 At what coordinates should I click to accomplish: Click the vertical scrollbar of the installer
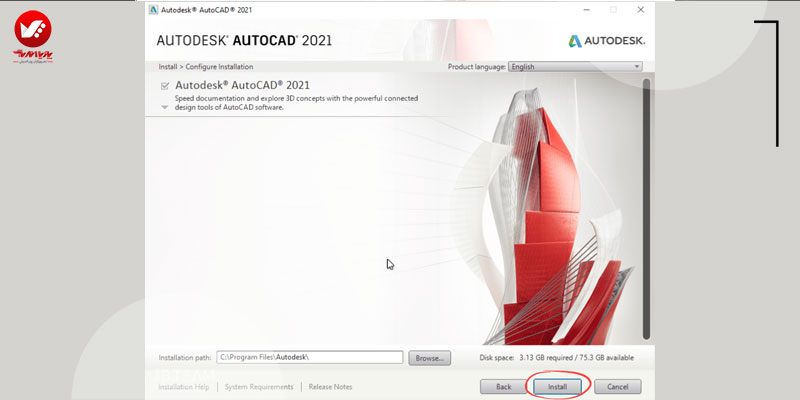tap(646, 209)
